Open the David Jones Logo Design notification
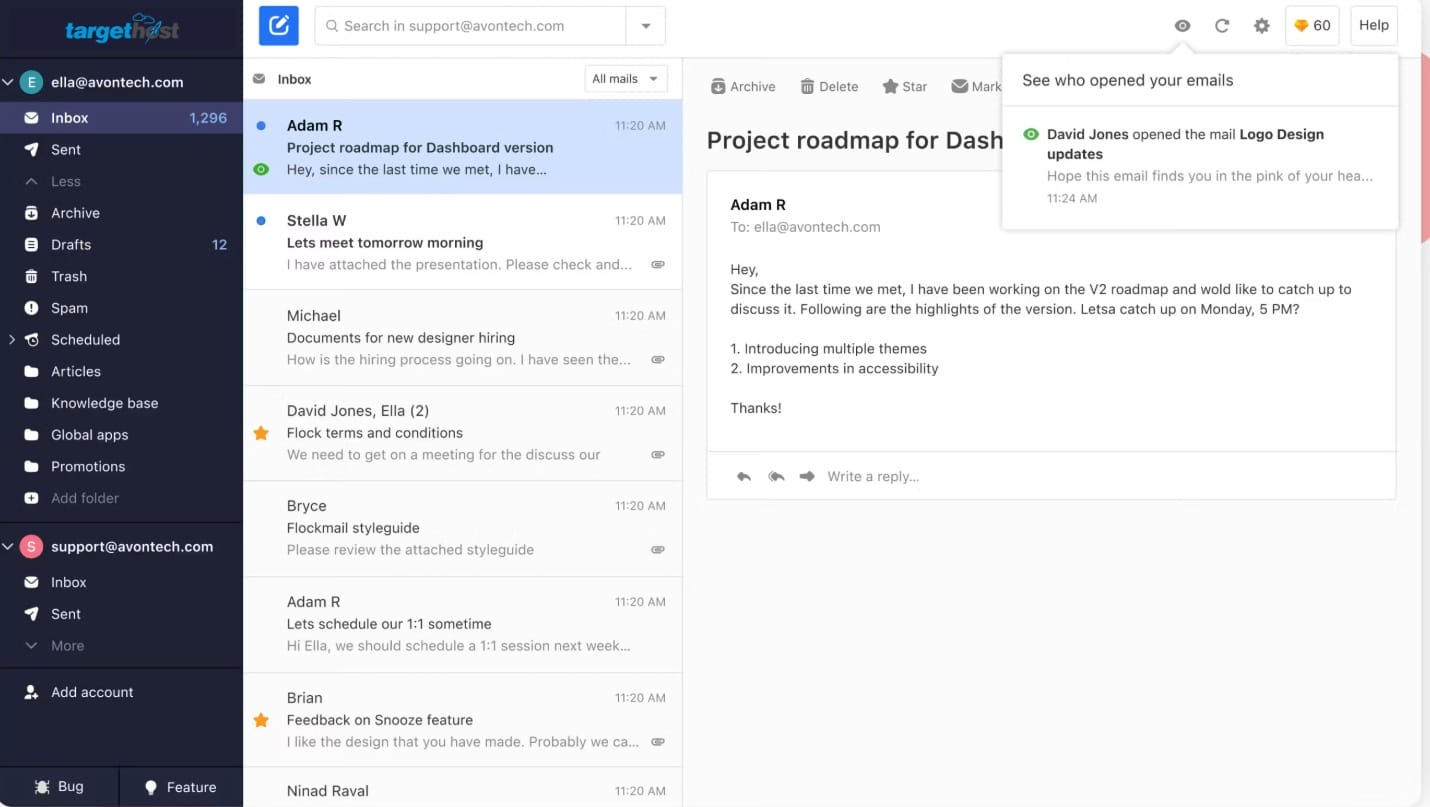This screenshot has width=1430, height=807. [x=1200, y=167]
